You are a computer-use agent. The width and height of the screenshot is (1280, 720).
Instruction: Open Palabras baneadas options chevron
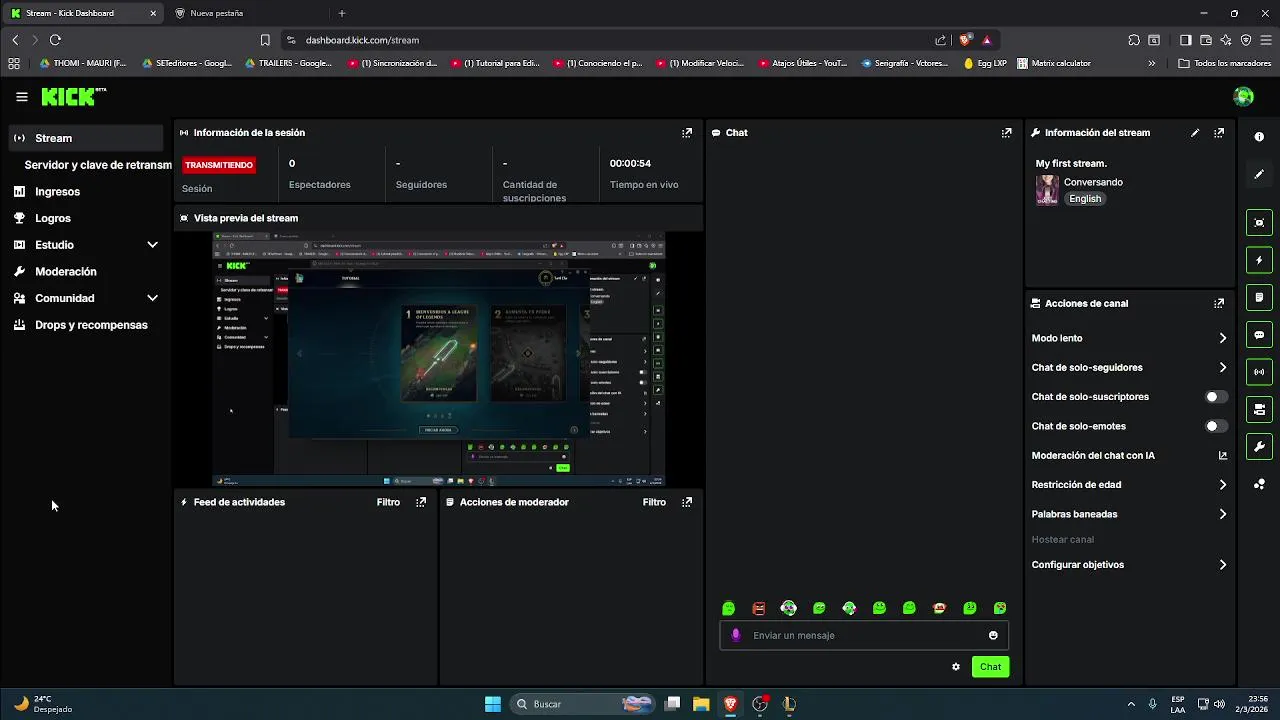click(1222, 514)
